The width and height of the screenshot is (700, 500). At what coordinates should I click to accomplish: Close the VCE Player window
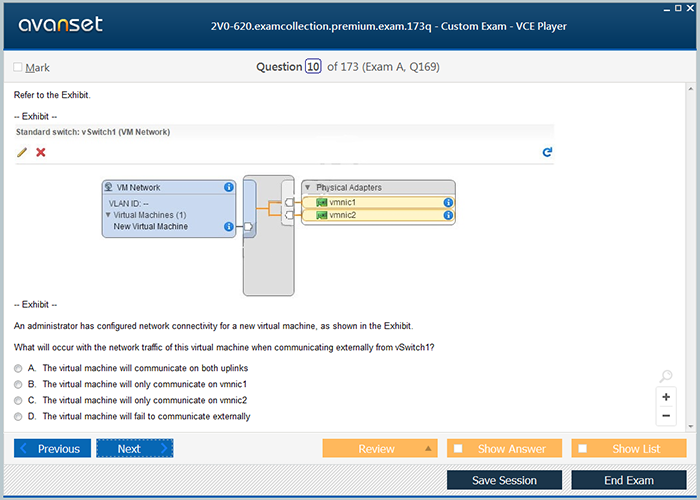[690, 8]
